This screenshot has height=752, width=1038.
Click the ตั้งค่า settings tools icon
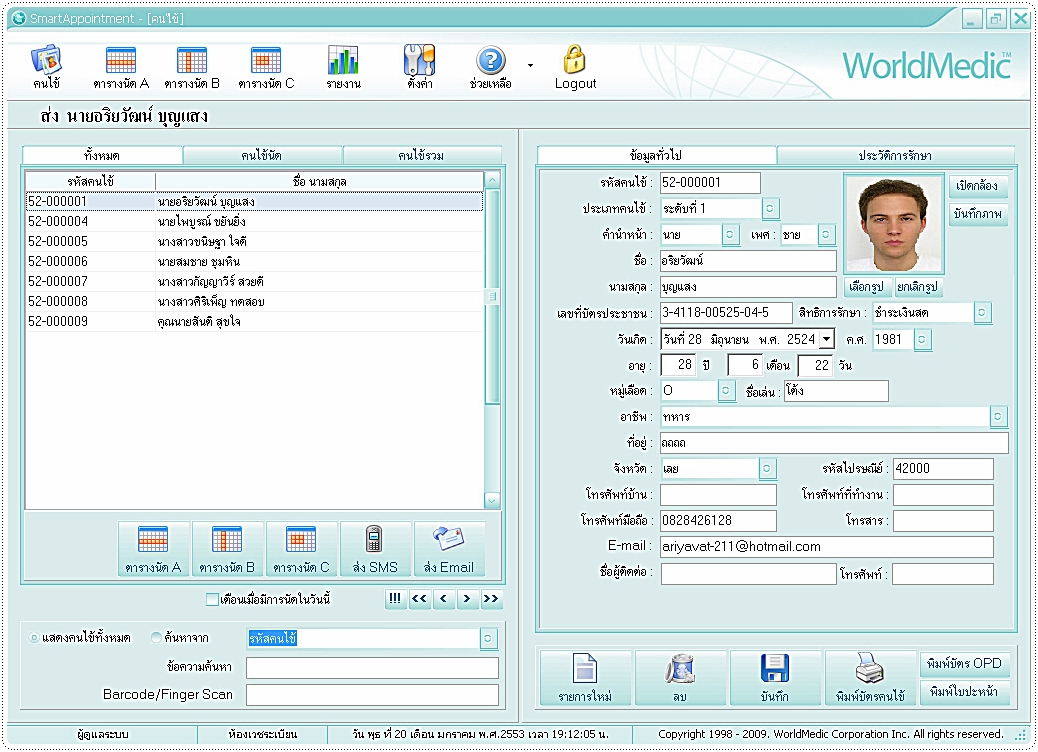pos(419,62)
